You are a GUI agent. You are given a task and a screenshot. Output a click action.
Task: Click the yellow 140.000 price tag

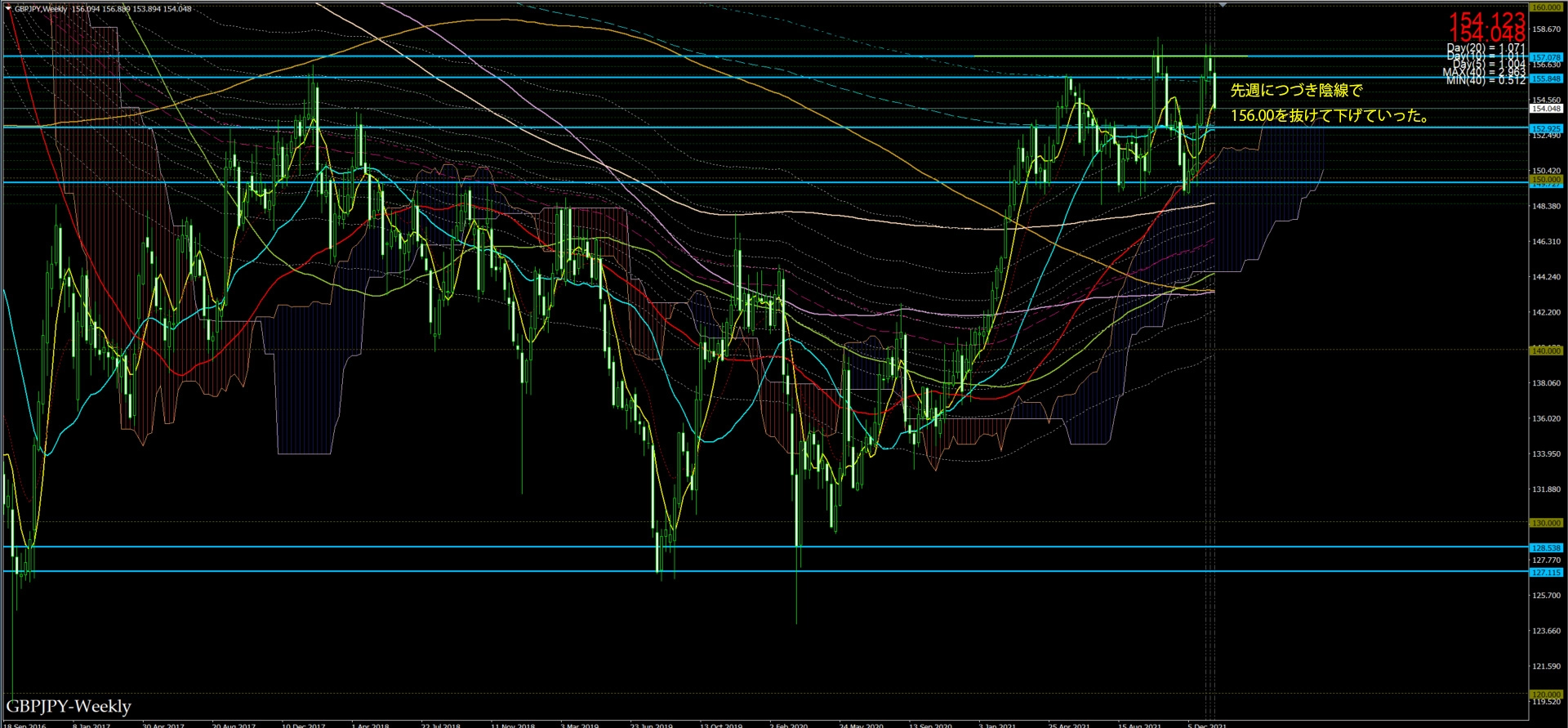tap(1546, 351)
